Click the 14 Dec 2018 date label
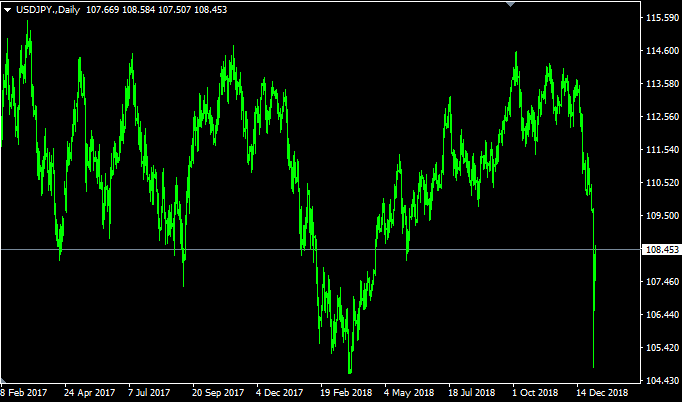682x402 pixels. click(603, 393)
